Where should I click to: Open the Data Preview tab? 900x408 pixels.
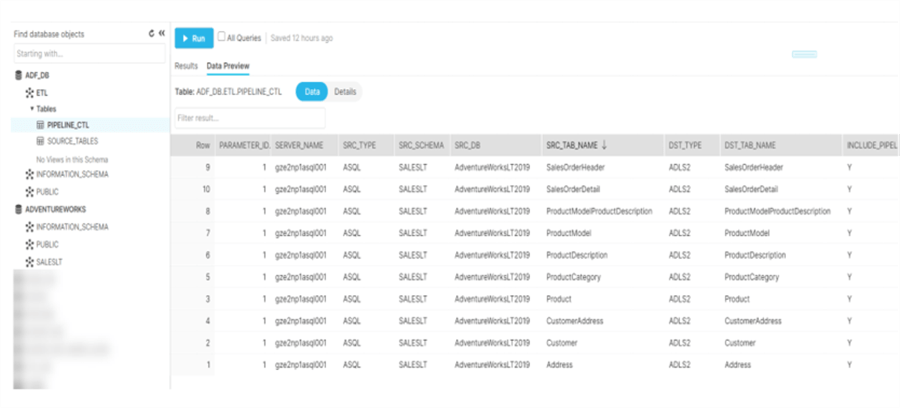(228, 66)
